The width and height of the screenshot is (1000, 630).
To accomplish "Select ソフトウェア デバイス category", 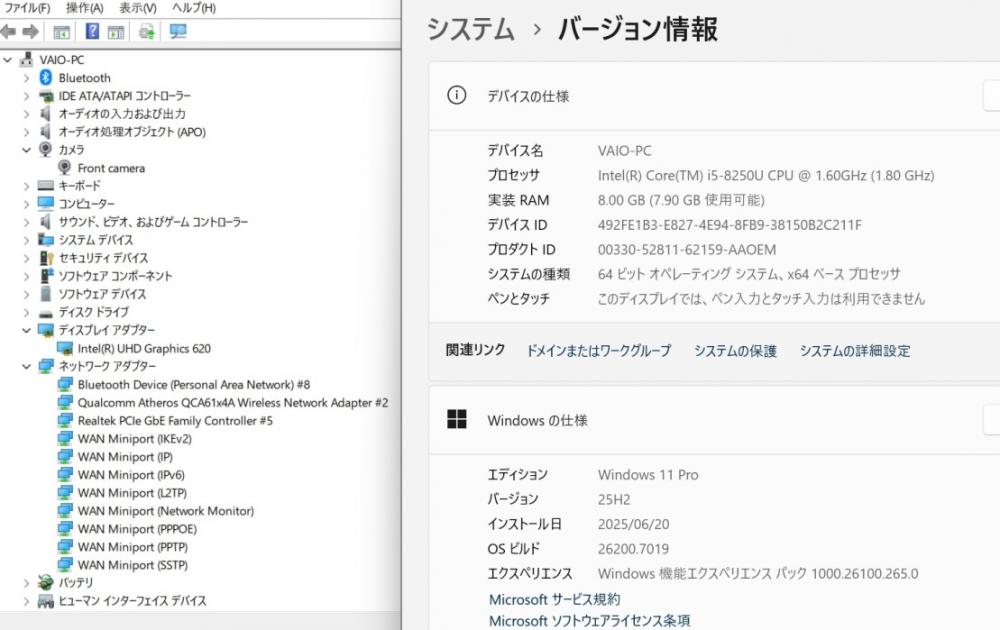I will 103,294.
